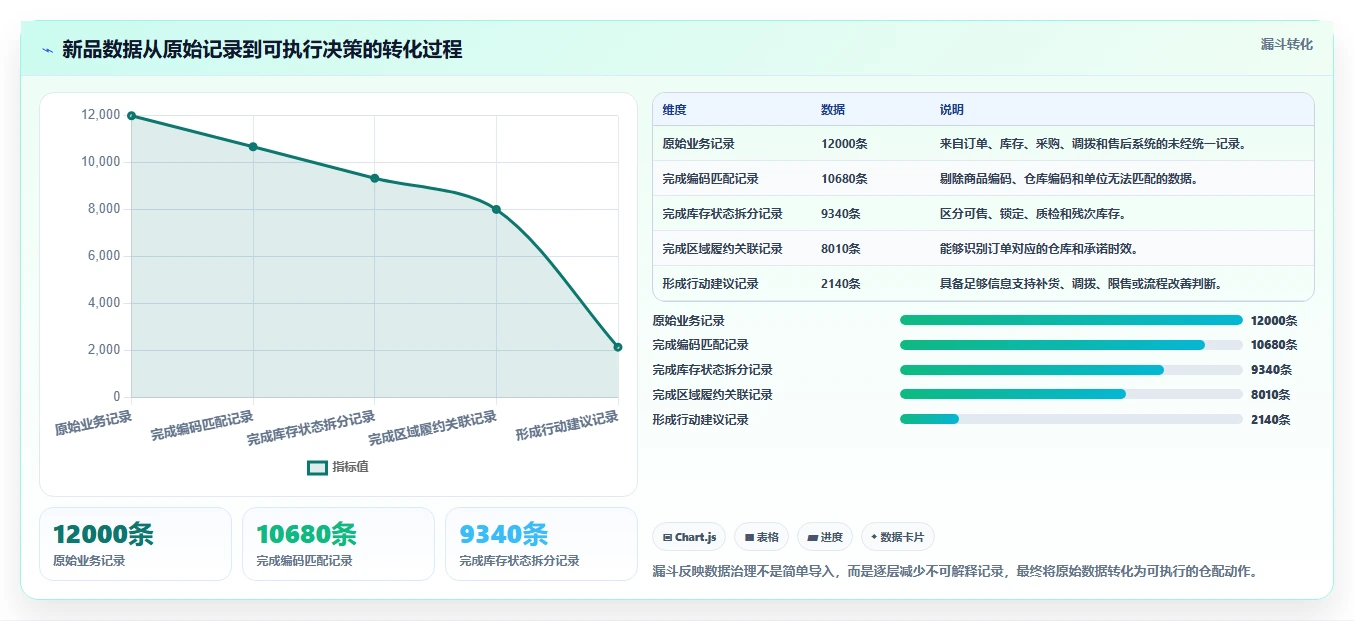This screenshot has height=621, width=1354.
Task: Click table cell 12000条
Action: [844, 144]
